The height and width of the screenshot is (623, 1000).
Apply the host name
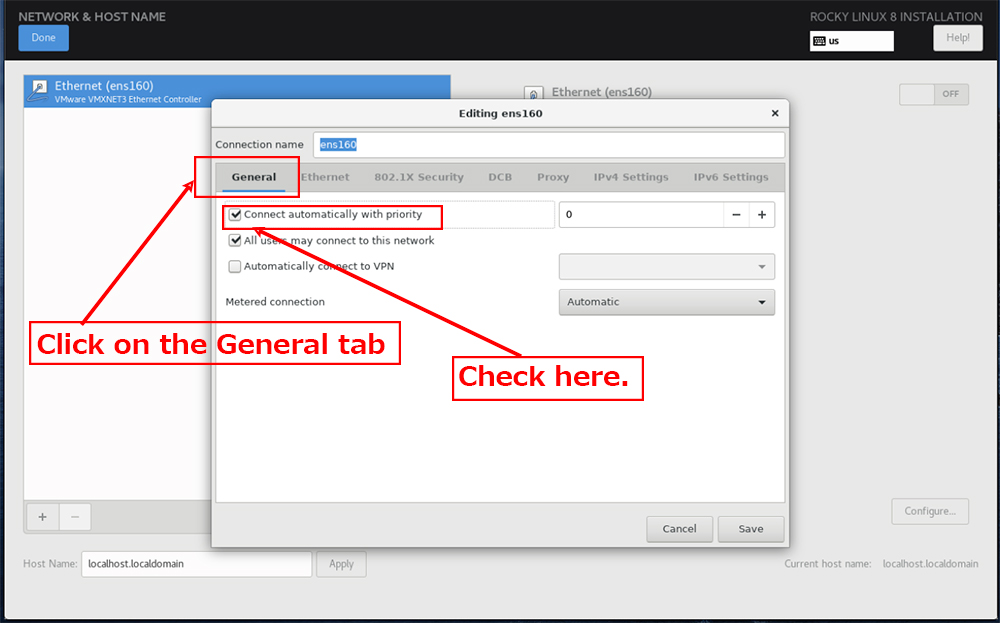(x=341, y=564)
